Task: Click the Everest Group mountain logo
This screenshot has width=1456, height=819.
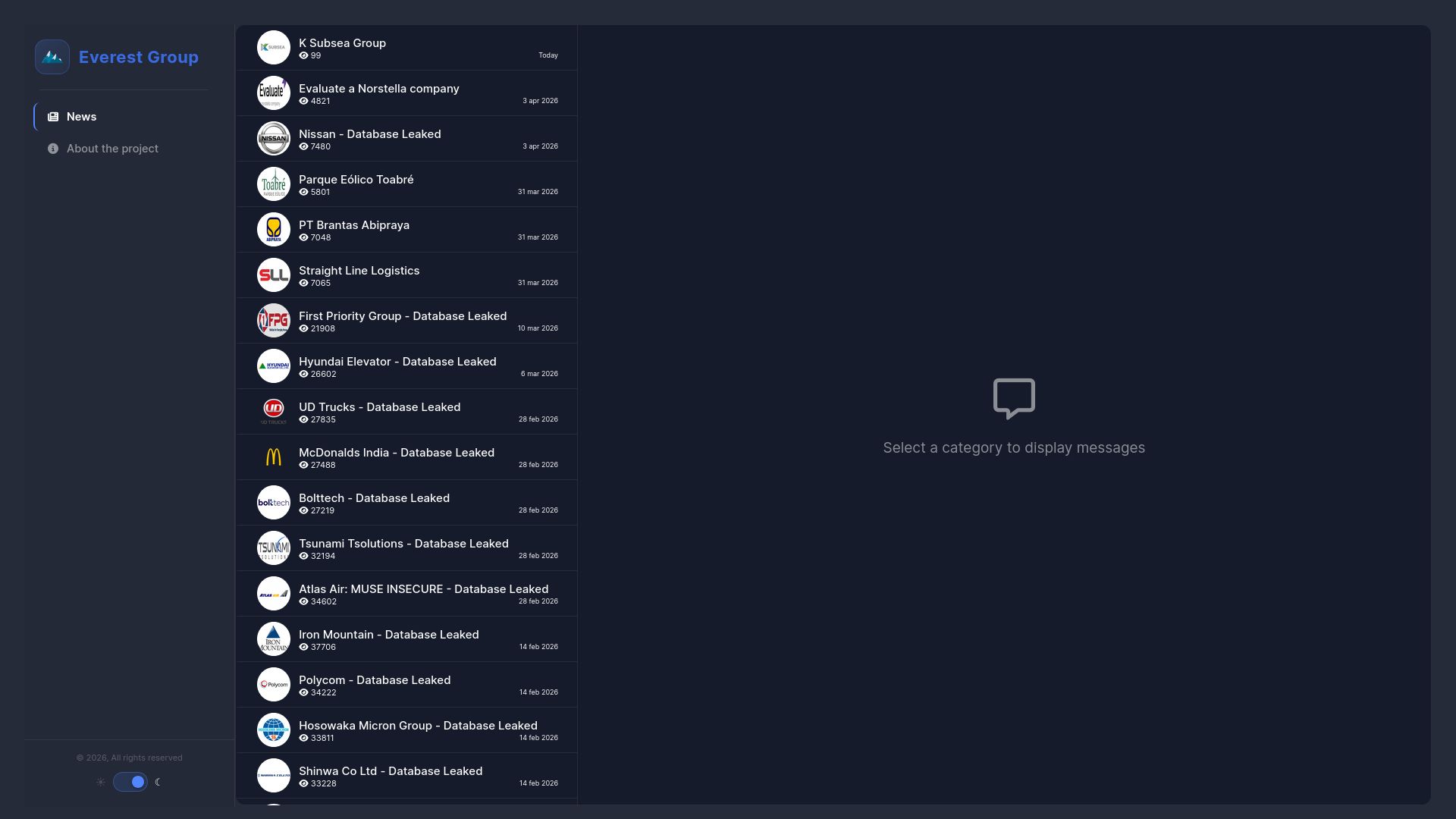Action: 52,57
